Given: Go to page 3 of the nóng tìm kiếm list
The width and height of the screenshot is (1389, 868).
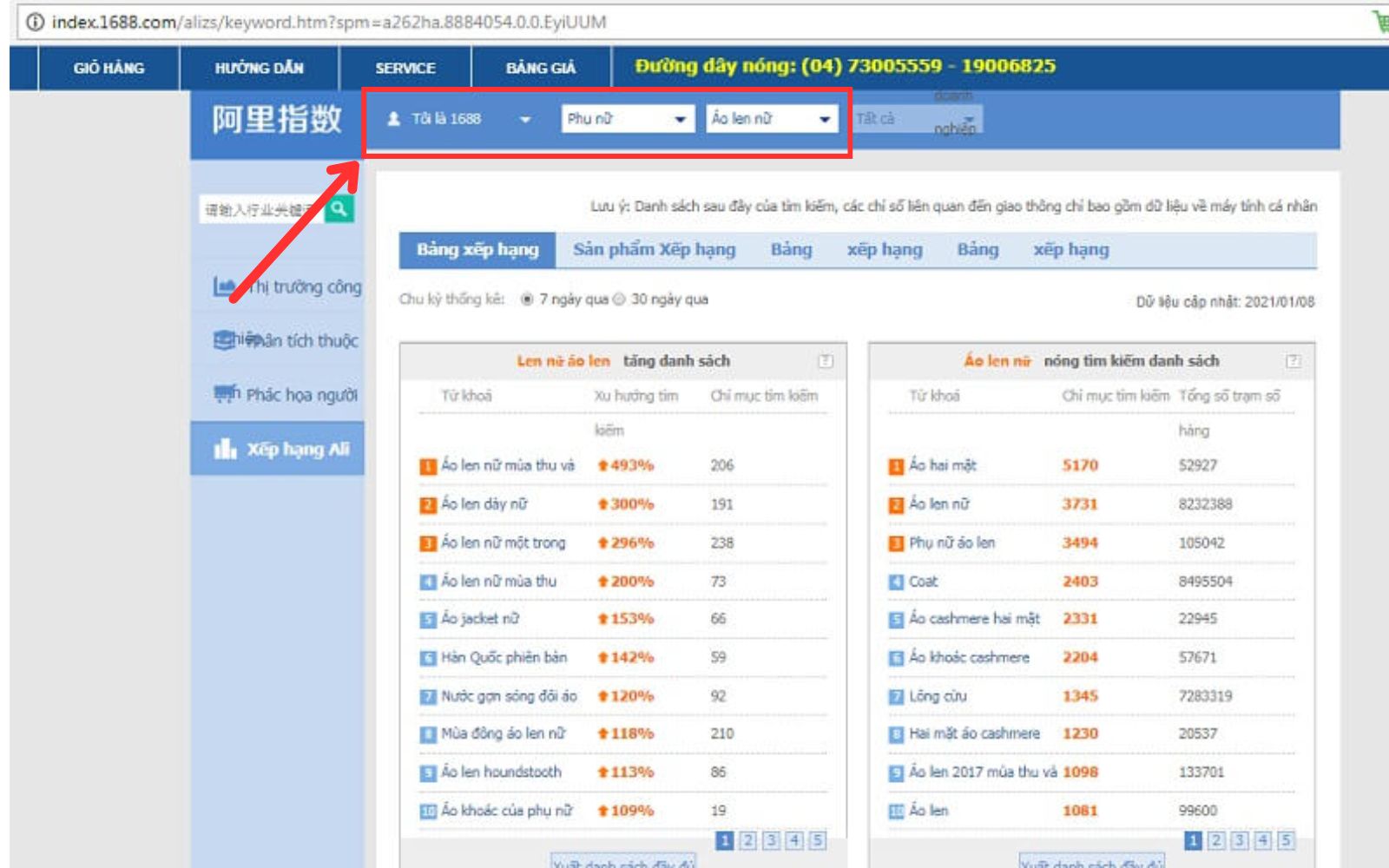Looking at the screenshot, I should (x=1240, y=840).
